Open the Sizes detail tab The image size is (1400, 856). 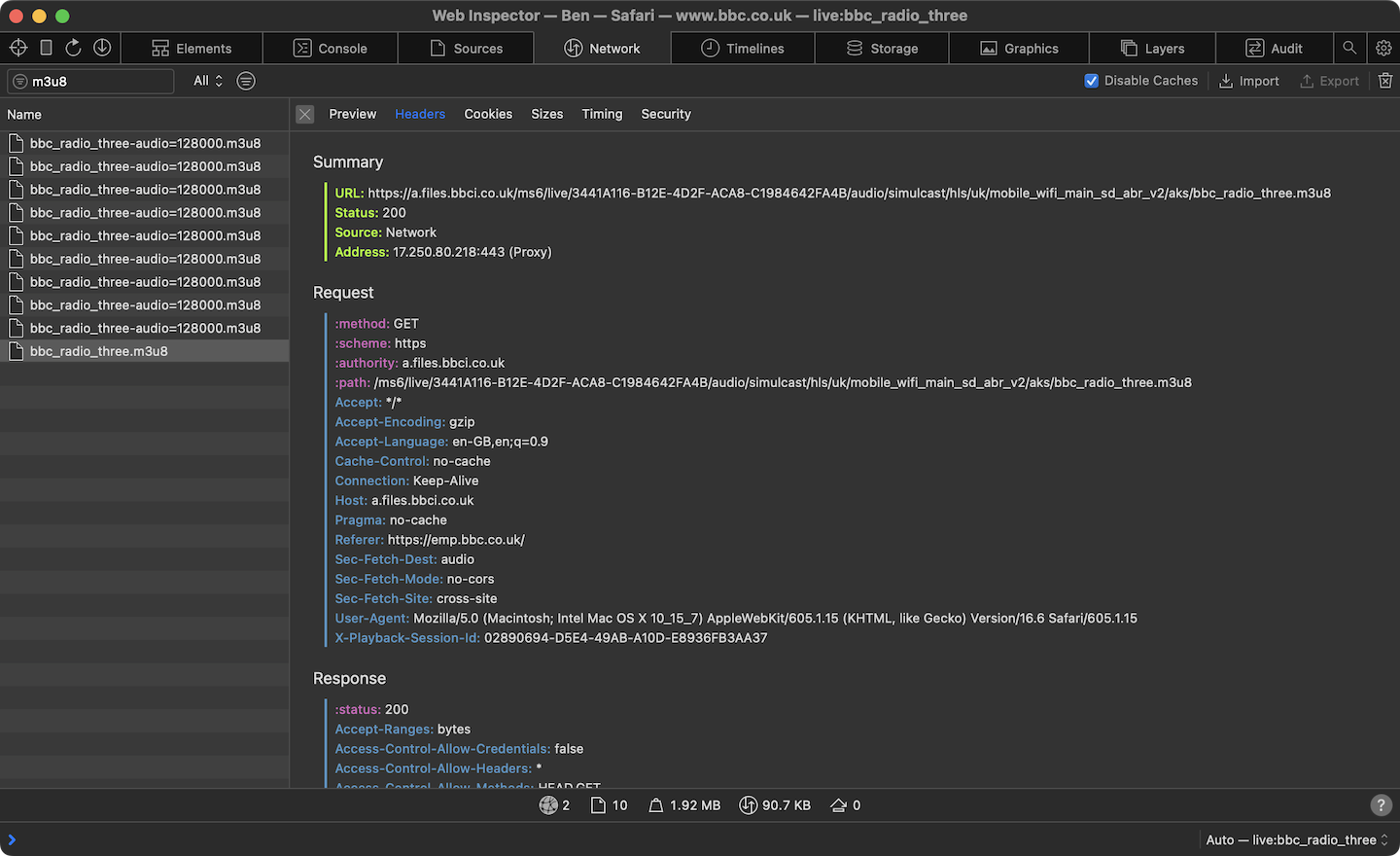[x=547, y=114]
